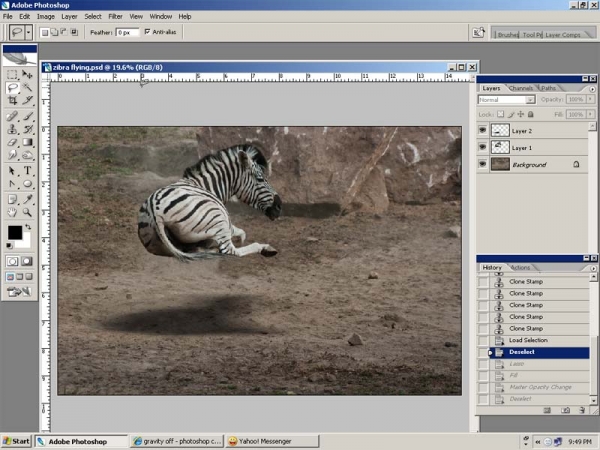The height and width of the screenshot is (450, 600).
Task: Open the Image menu
Action: pos(46,16)
